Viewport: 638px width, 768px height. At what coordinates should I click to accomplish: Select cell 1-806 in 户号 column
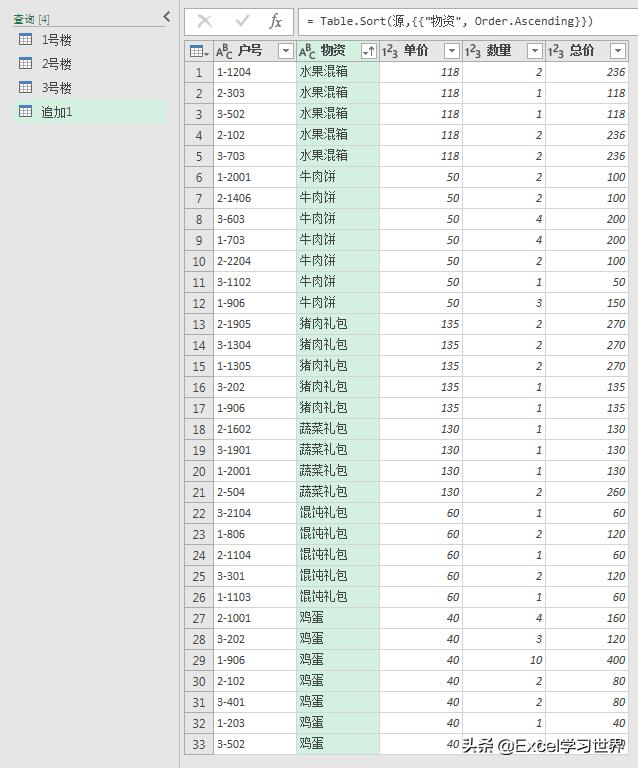[255, 534]
